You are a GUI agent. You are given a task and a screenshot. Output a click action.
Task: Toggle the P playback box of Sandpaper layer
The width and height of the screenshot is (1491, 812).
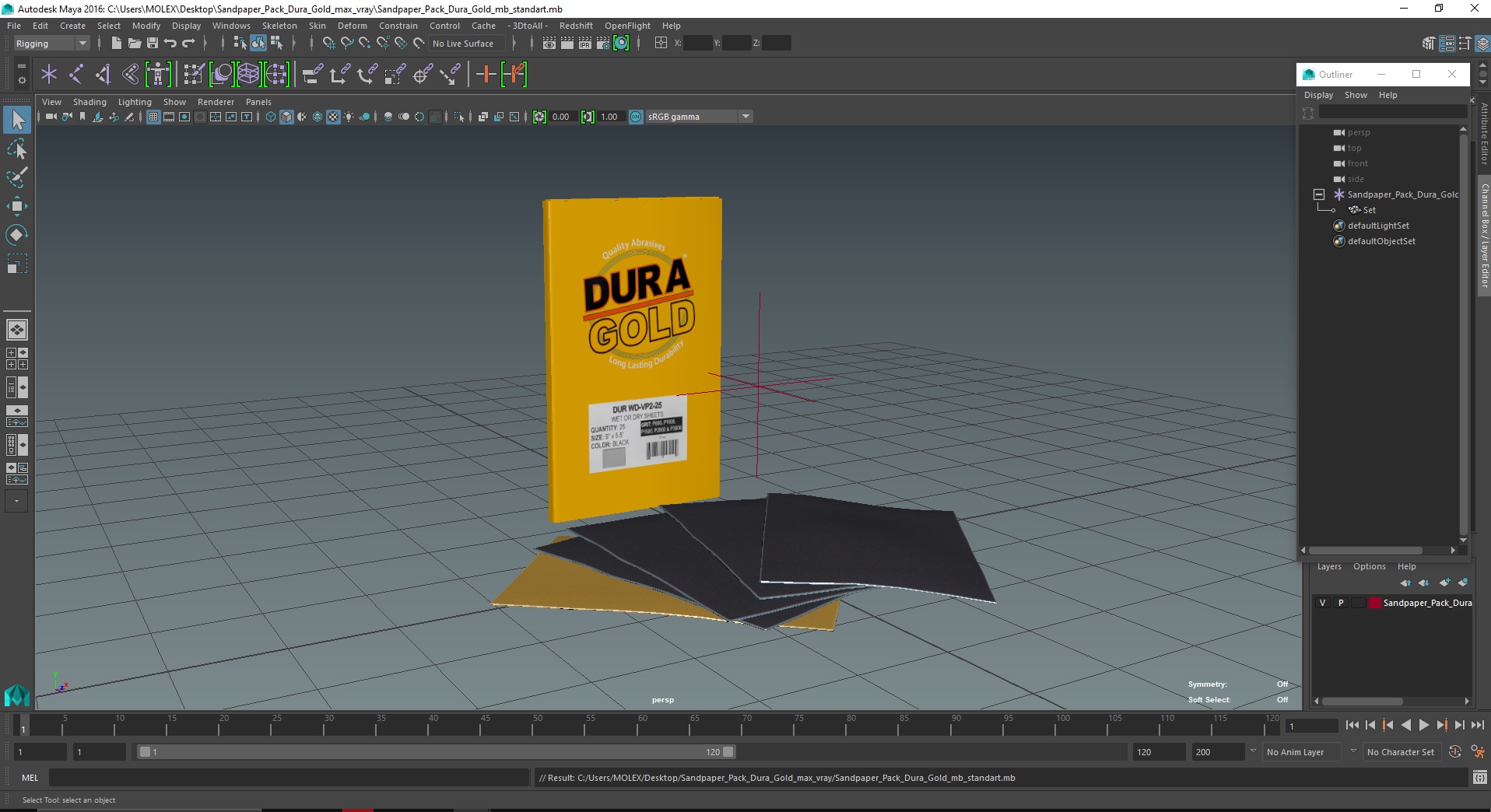click(1340, 603)
